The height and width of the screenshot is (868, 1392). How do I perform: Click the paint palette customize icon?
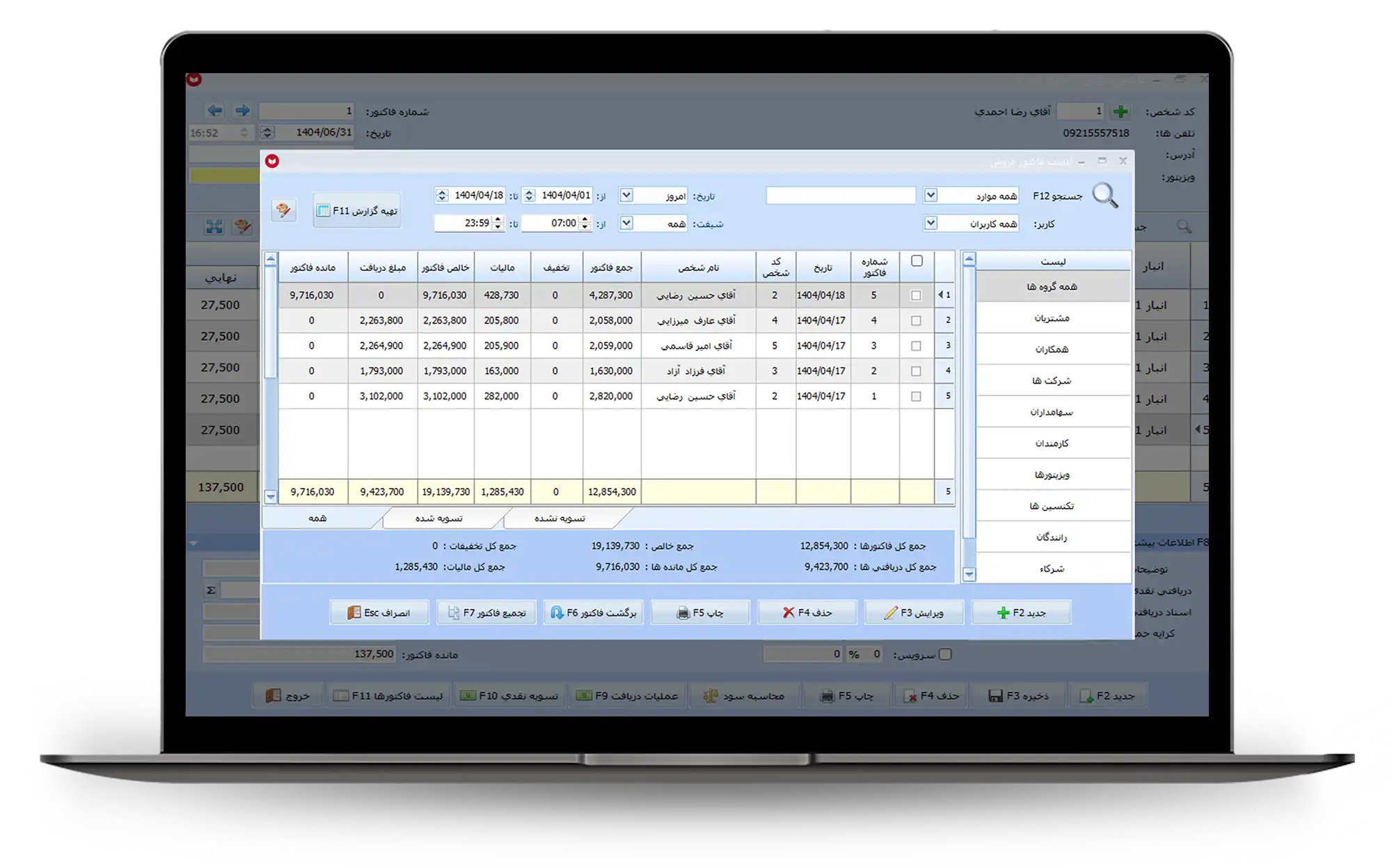[283, 210]
